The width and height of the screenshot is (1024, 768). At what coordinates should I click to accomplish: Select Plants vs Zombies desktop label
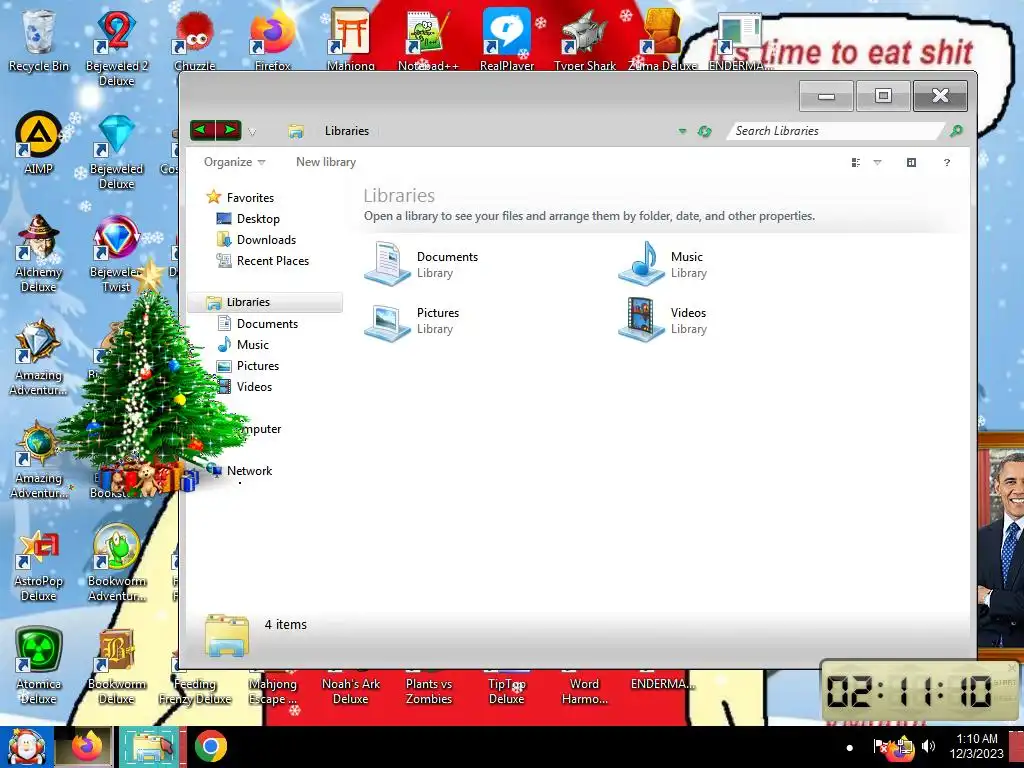[x=428, y=691]
